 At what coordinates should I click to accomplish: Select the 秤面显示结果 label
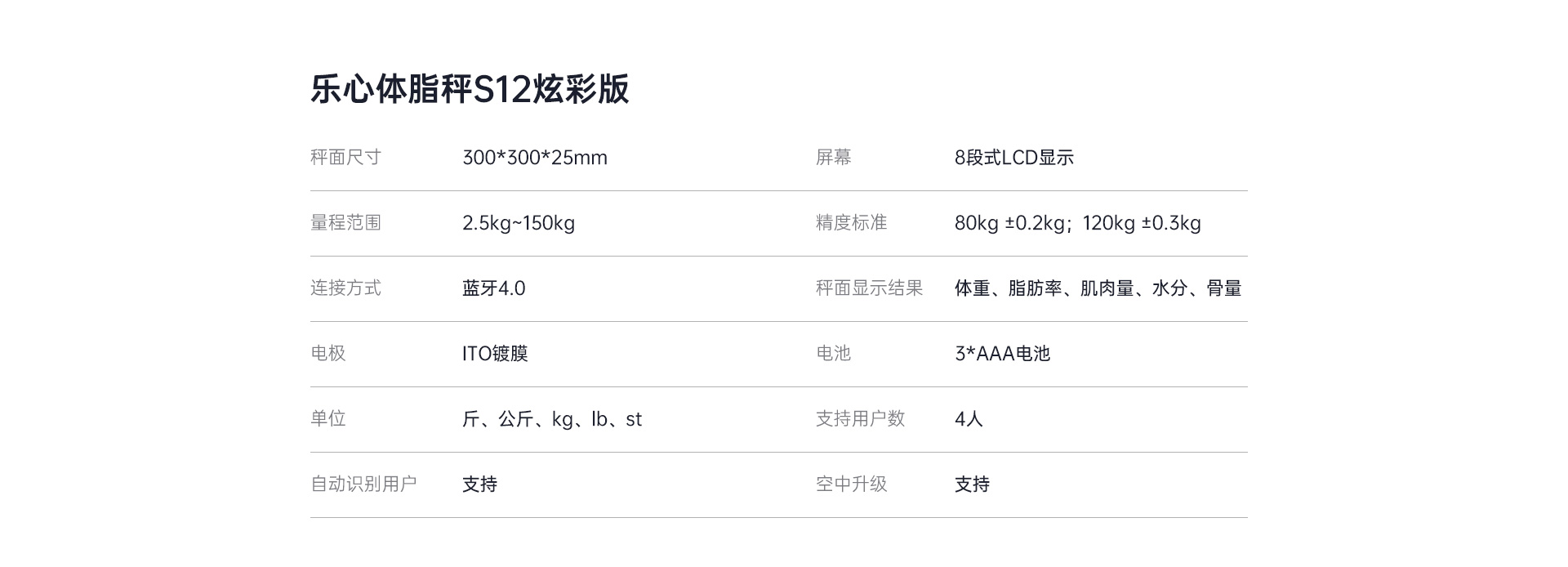coord(869,288)
